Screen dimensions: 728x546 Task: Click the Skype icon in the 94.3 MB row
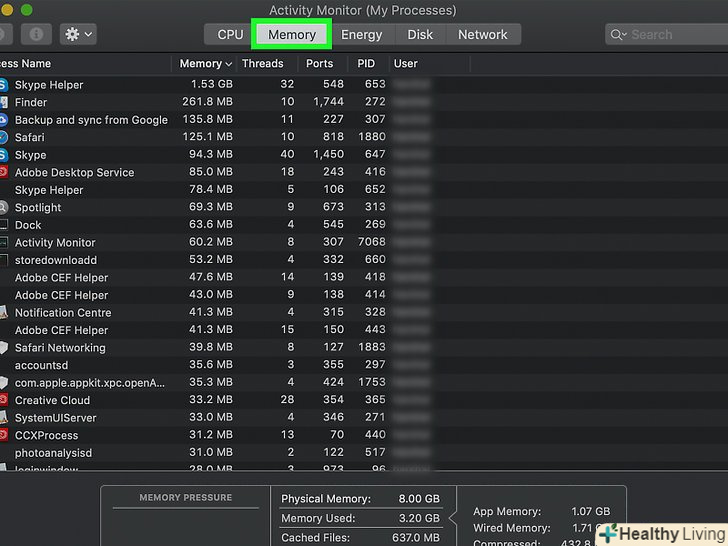pos(4,155)
